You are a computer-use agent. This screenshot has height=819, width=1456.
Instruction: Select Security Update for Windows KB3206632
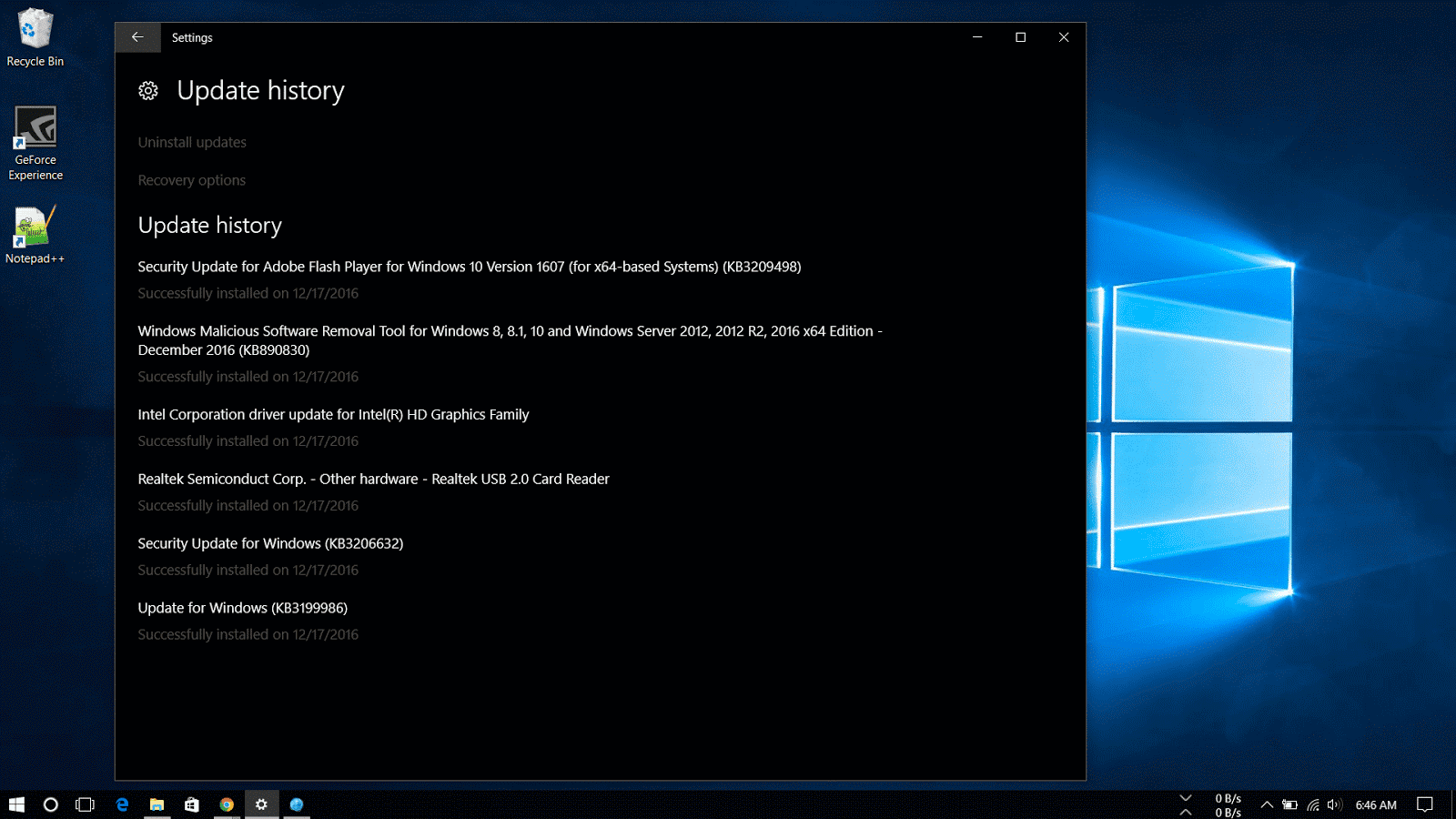click(270, 543)
